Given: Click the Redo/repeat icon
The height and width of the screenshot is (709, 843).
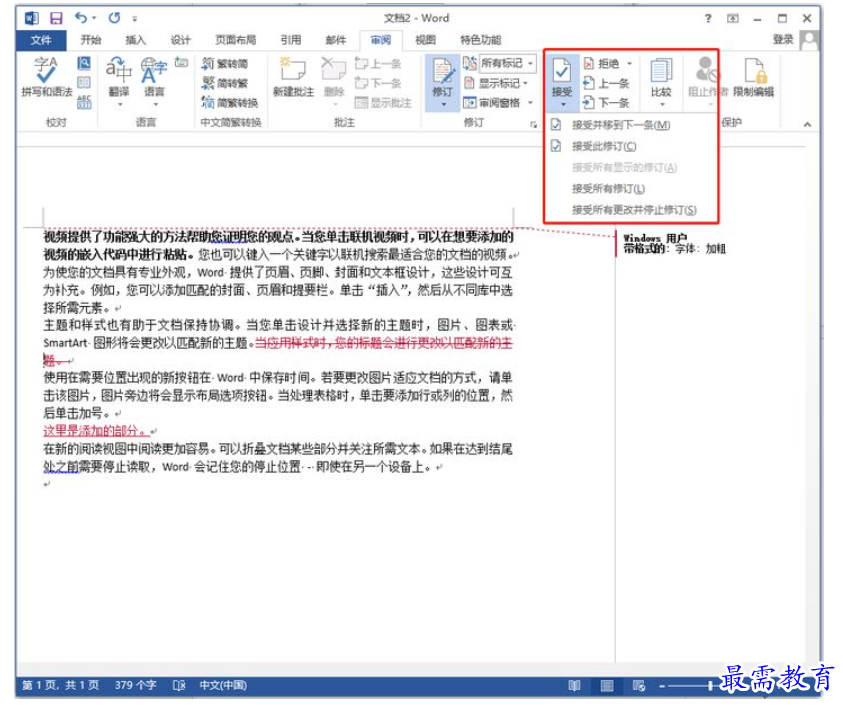Looking at the screenshot, I should [114, 18].
